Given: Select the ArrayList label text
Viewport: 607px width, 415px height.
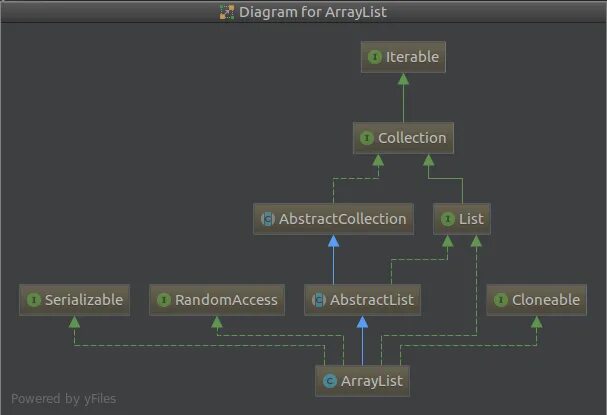Looking at the screenshot, I should pyautogui.click(x=372, y=381).
